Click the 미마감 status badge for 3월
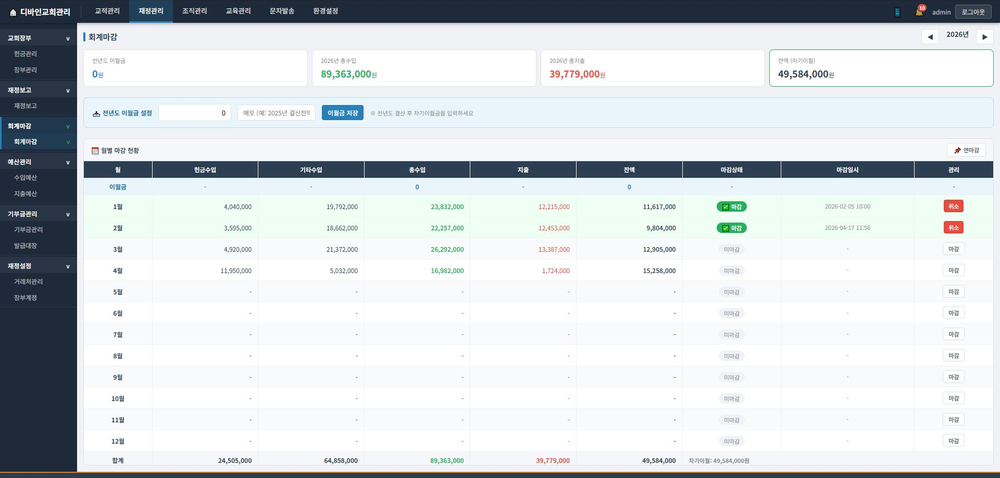The image size is (1000, 478). (732, 249)
